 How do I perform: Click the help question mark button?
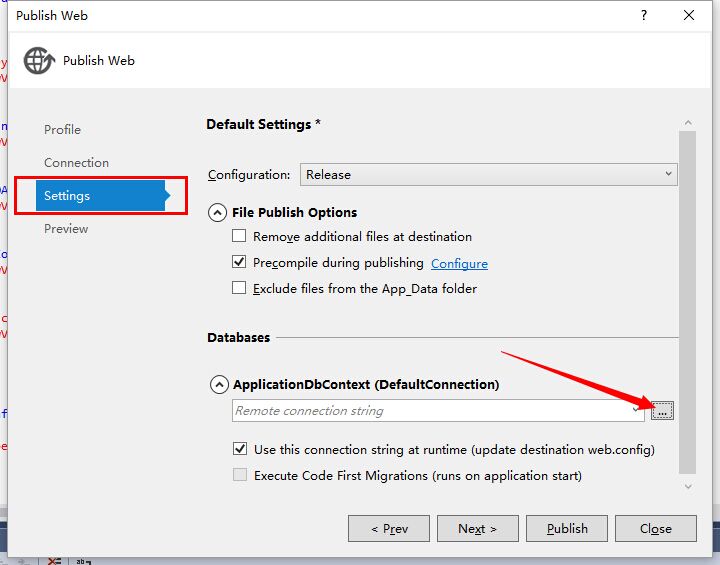coord(642,15)
